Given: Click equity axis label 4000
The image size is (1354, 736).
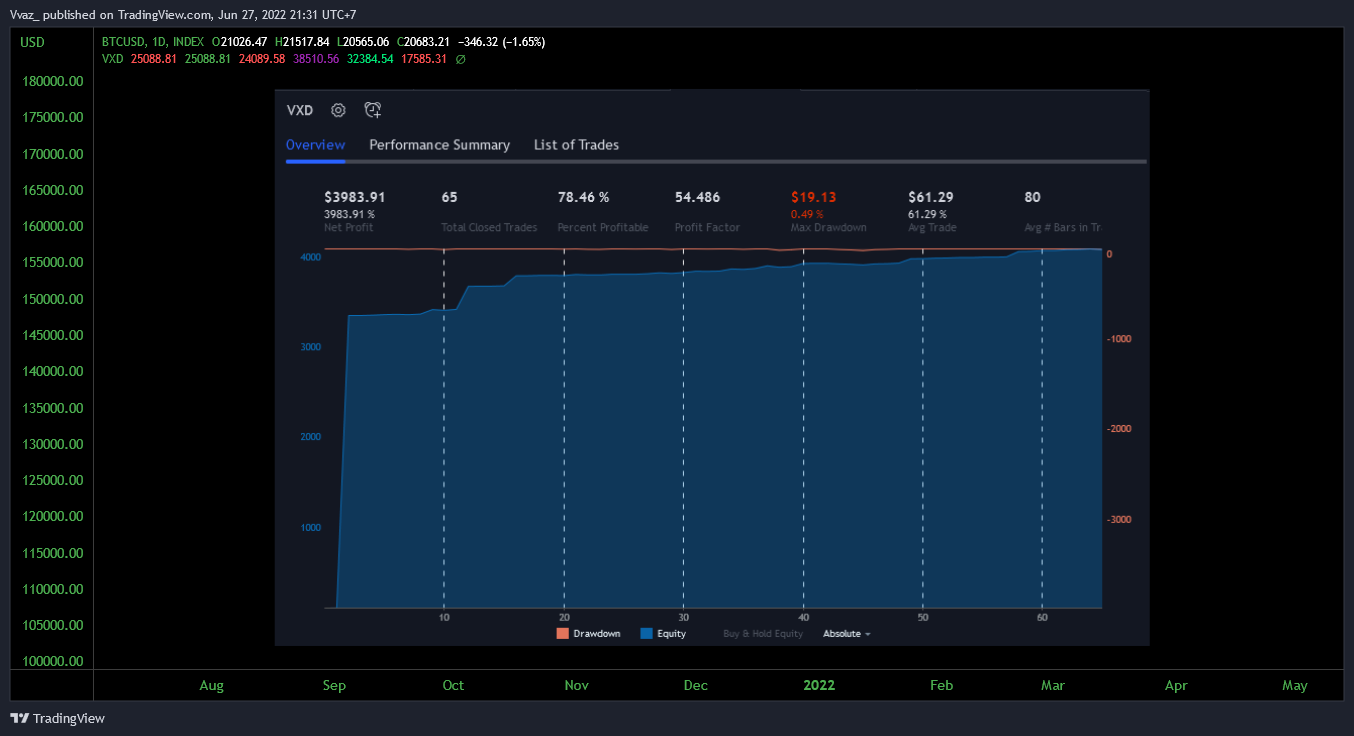Looking at the screenshot, I should coord(311,257).
